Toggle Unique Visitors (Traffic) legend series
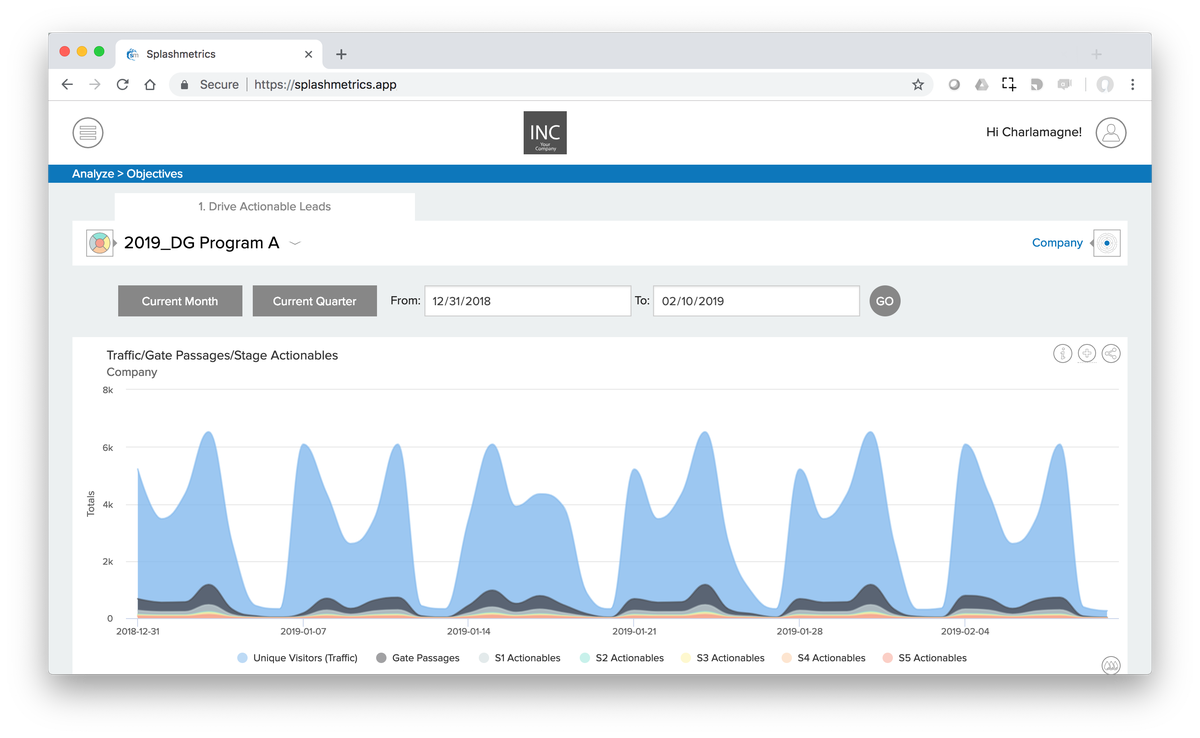1200x738 pixels. (297, 658)
